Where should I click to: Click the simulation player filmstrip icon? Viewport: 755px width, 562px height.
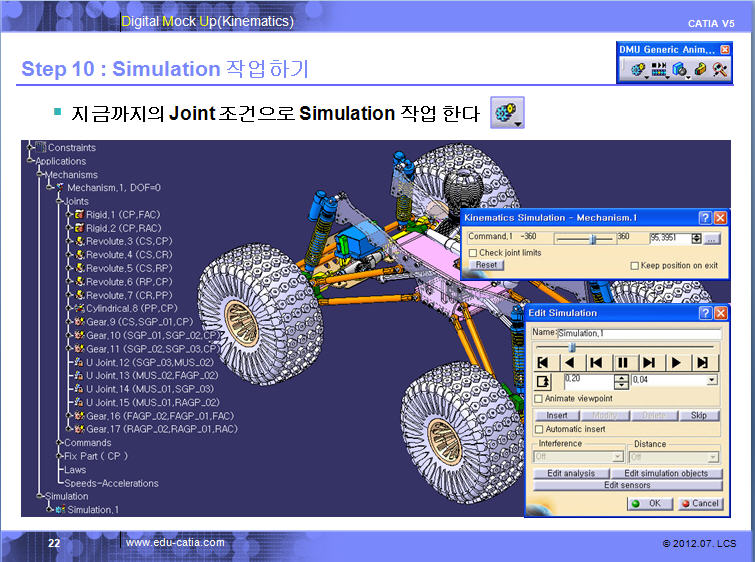[x=658, y=69]
